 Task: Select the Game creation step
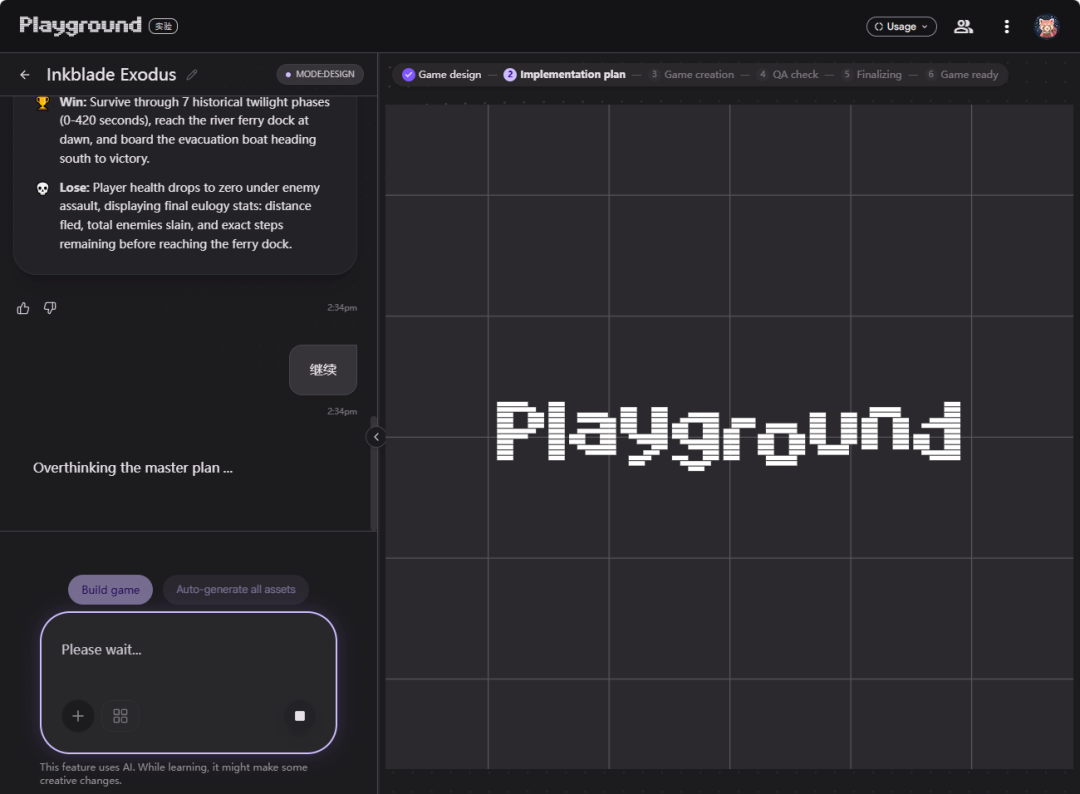coord(692,74)
